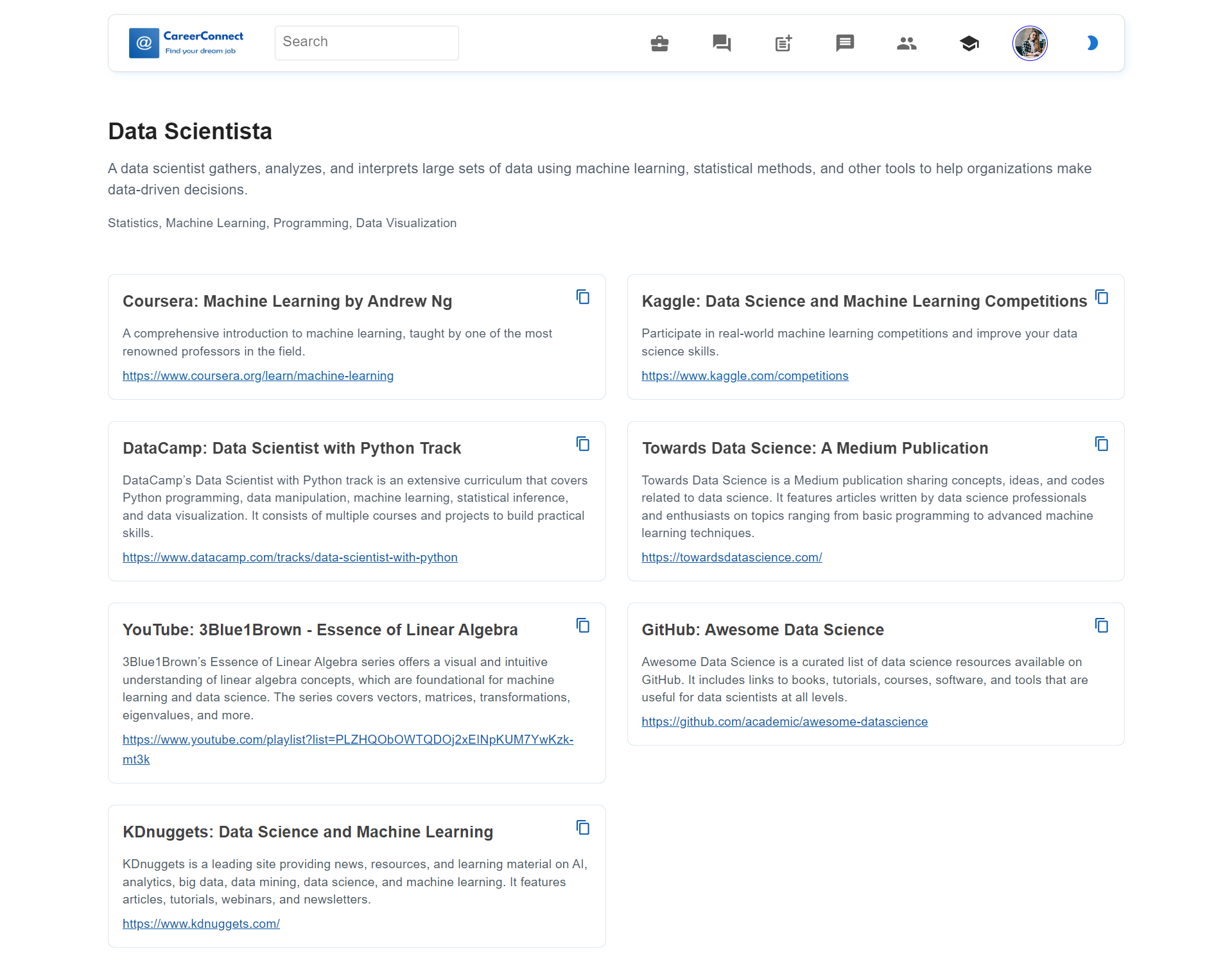The width and height of the screenshot is (1232, 976).
Task: Copy the Towards Data Science resource
Action: (1102, 444)
